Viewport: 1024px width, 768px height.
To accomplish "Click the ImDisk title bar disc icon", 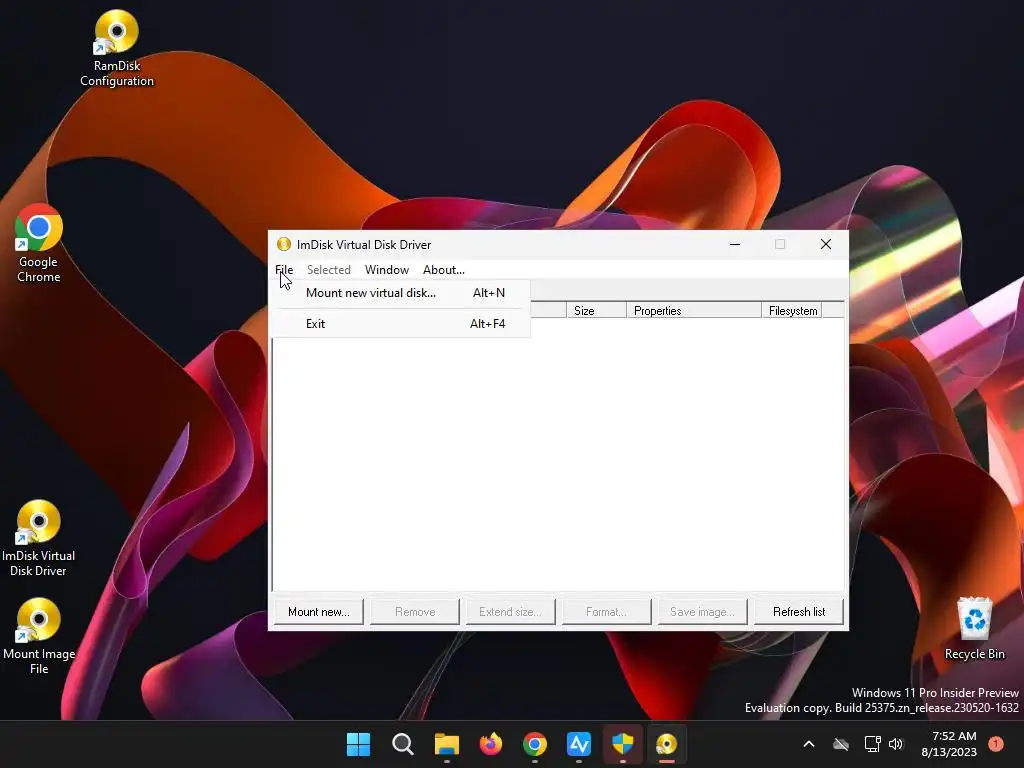I will [283, 244].
